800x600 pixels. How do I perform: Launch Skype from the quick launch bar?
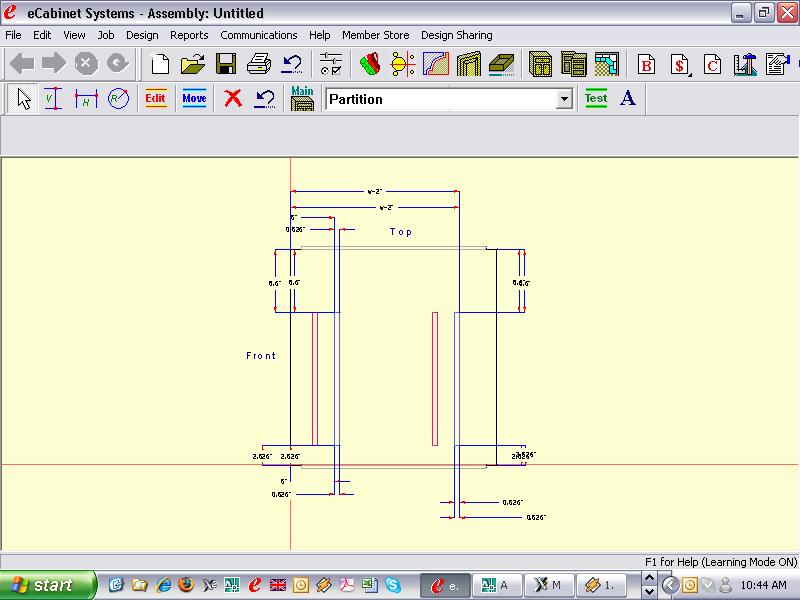point(392,585)
